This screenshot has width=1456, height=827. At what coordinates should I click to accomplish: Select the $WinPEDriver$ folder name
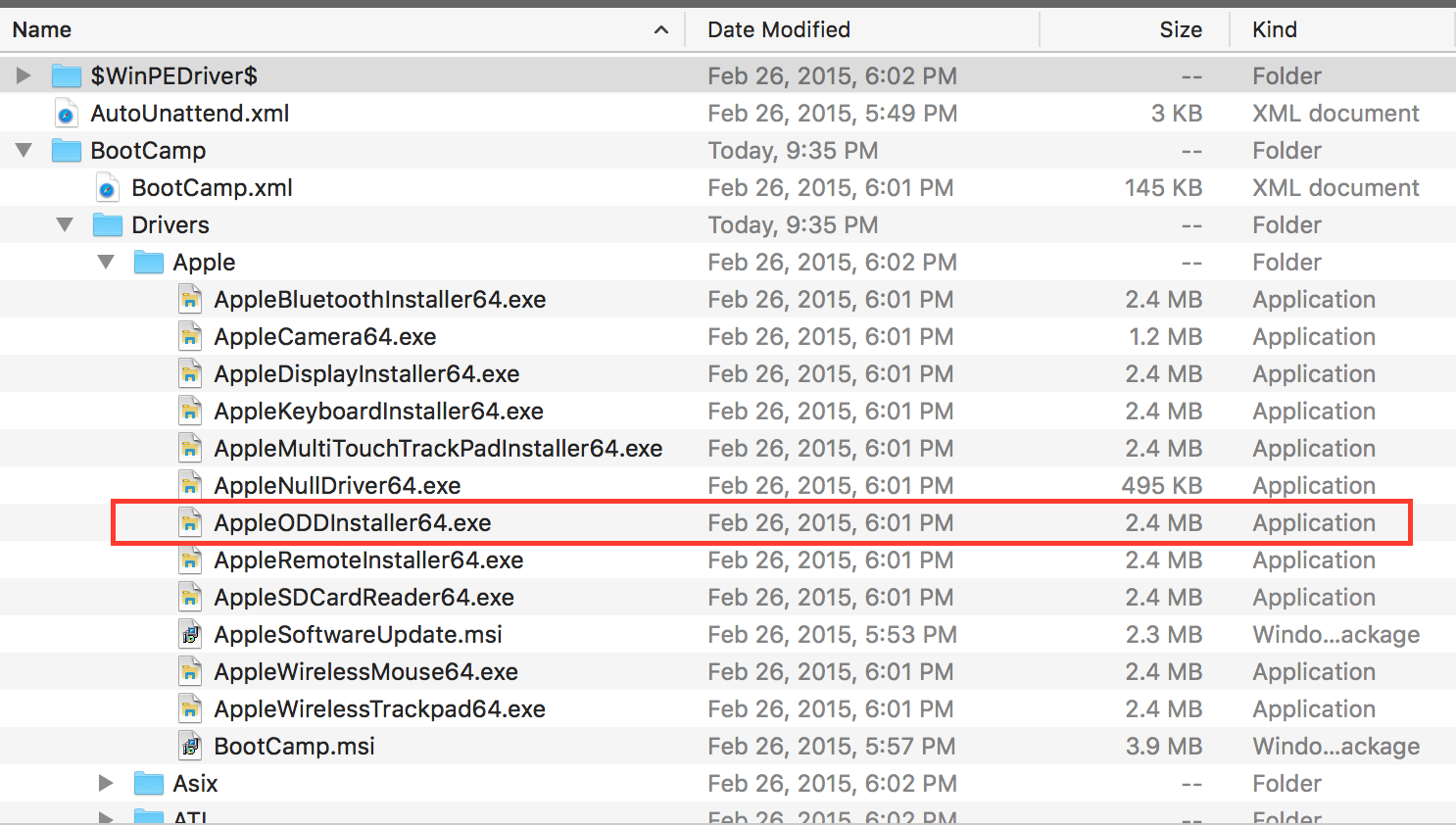point(174,75)
